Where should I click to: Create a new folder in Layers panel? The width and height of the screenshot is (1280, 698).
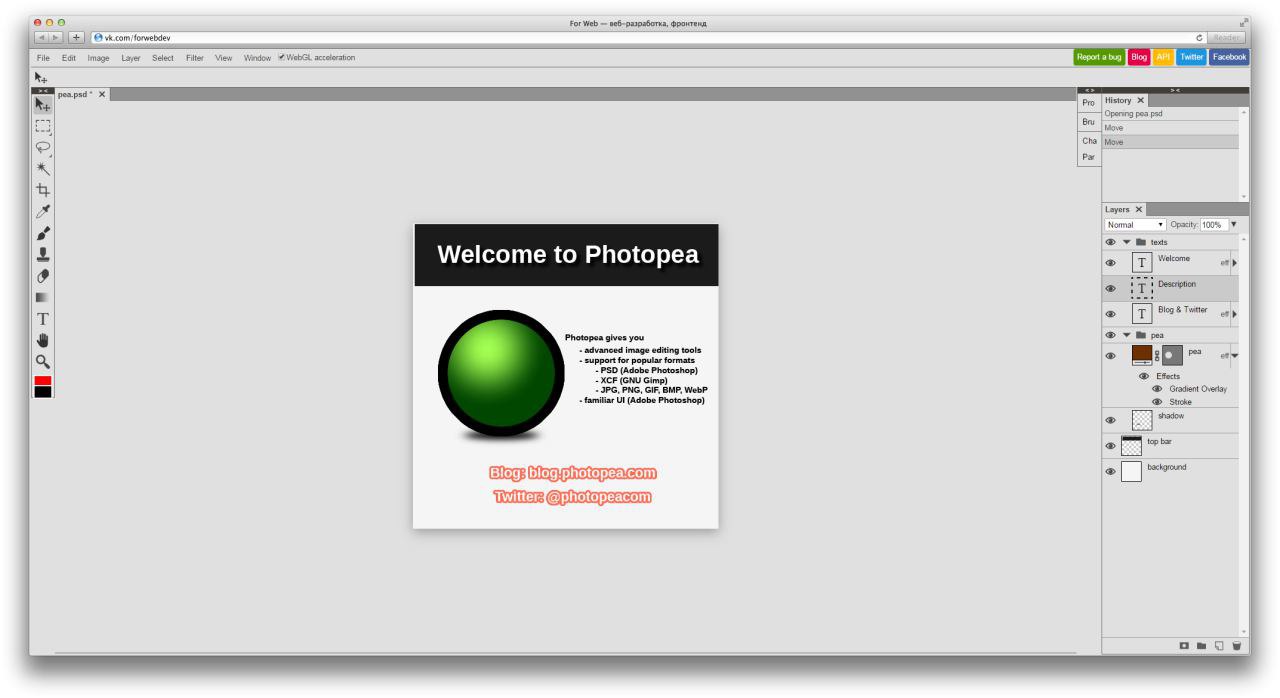click(x=1203, y=646)
